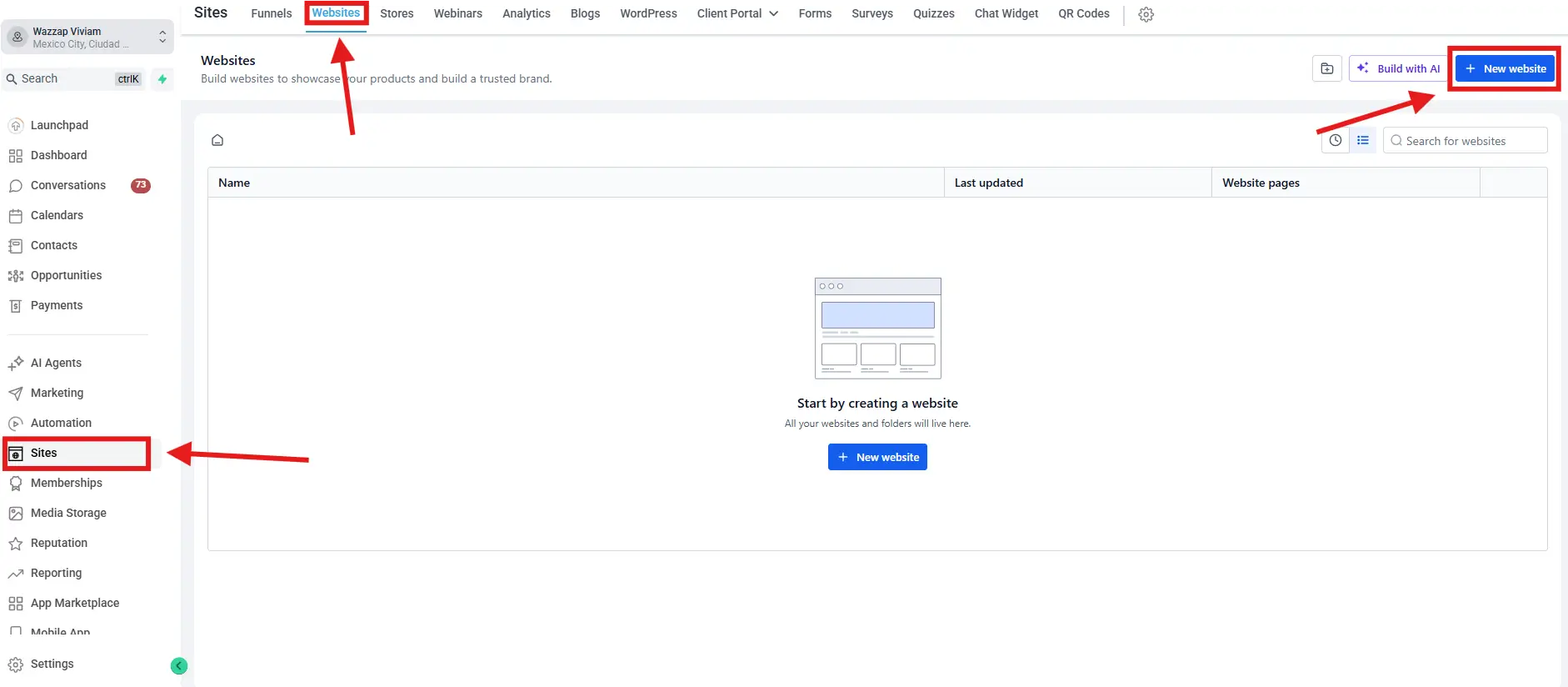Click the home breadcrumb icon
Screen dimensions: 1568x687
(217, 140)
